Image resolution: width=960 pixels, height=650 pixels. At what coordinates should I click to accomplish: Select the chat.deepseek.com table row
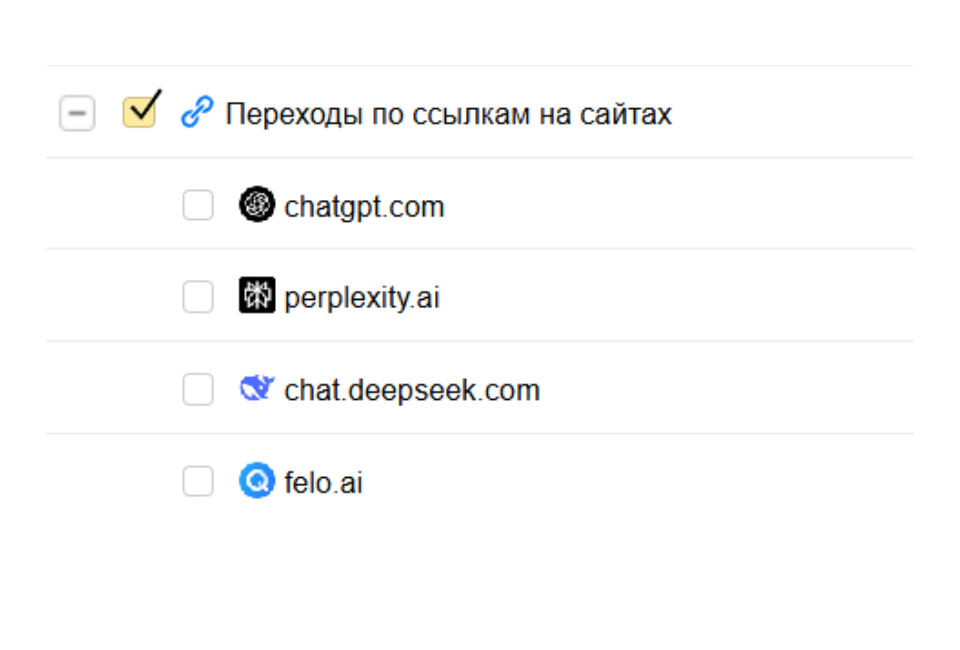[x=700, y=389]
